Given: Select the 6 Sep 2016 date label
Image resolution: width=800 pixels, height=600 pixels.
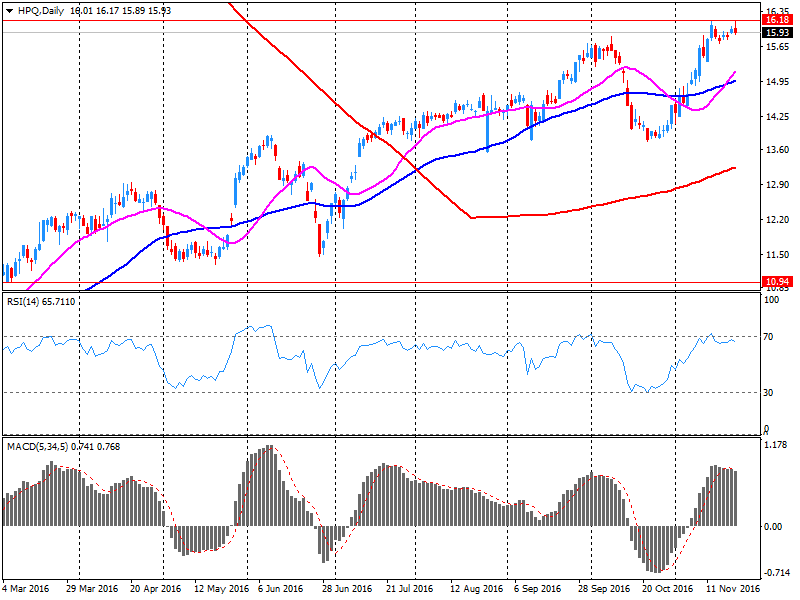Looking at the screenshot, I should point(537,588).
